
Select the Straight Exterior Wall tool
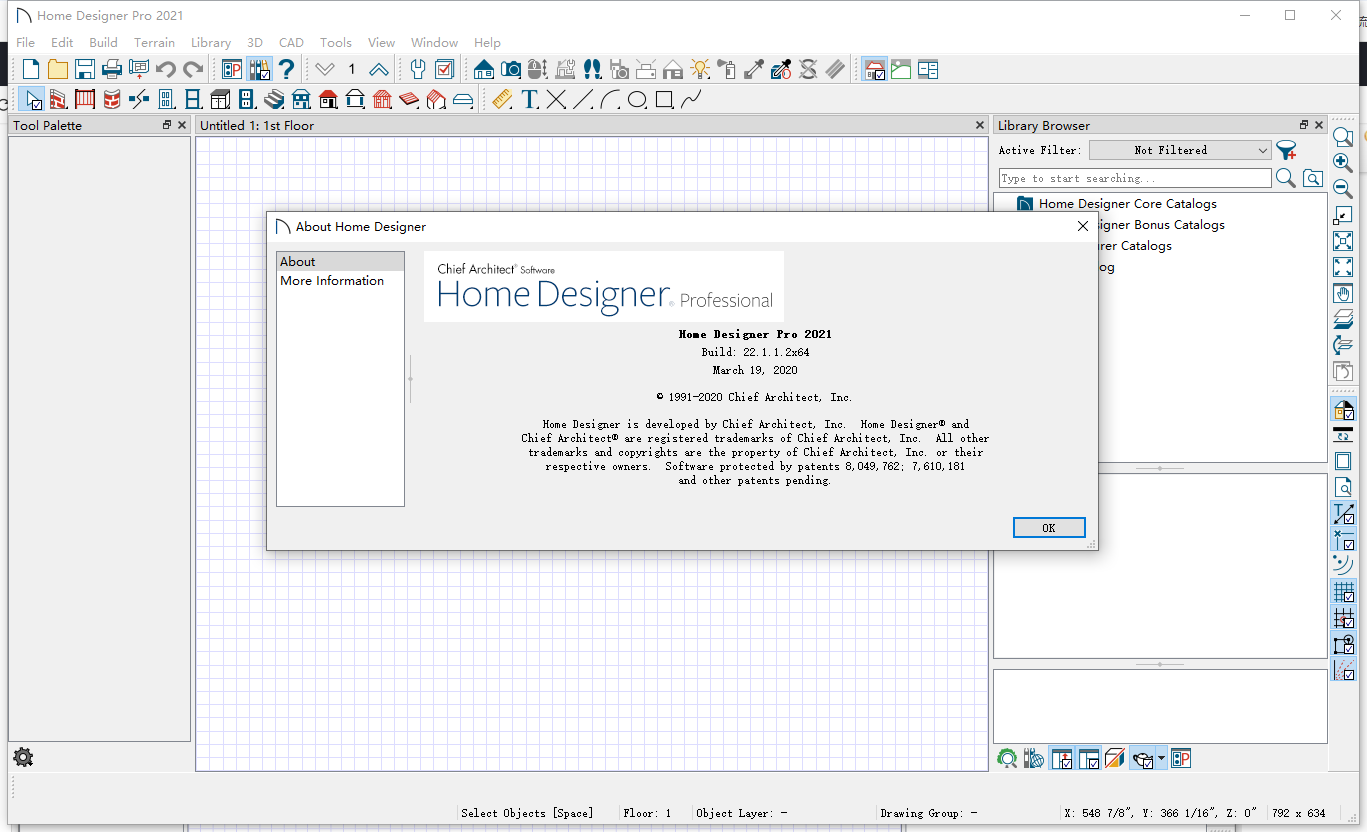tap(58, 99)
